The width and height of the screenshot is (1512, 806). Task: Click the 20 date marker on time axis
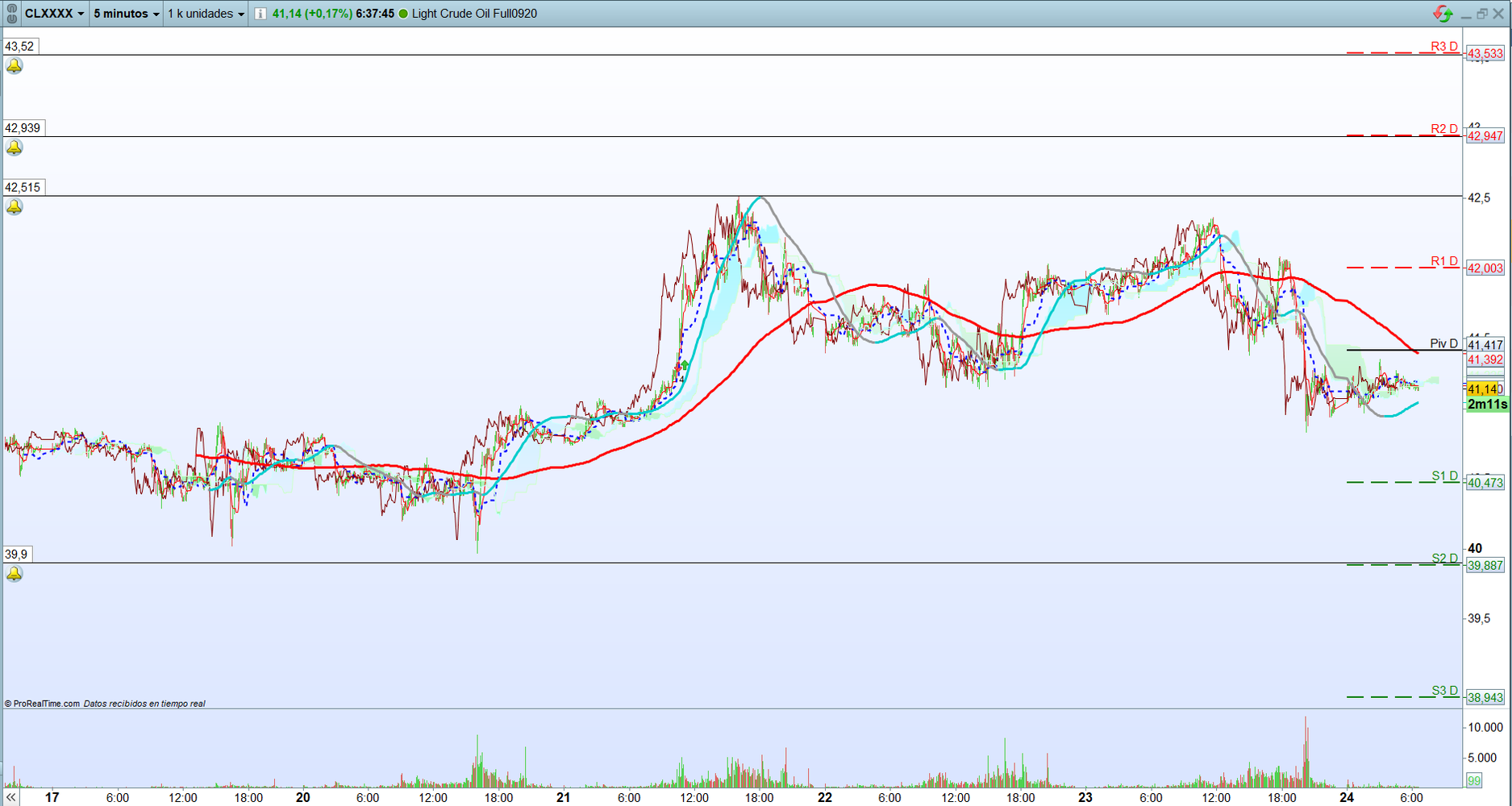click(302, 797)
